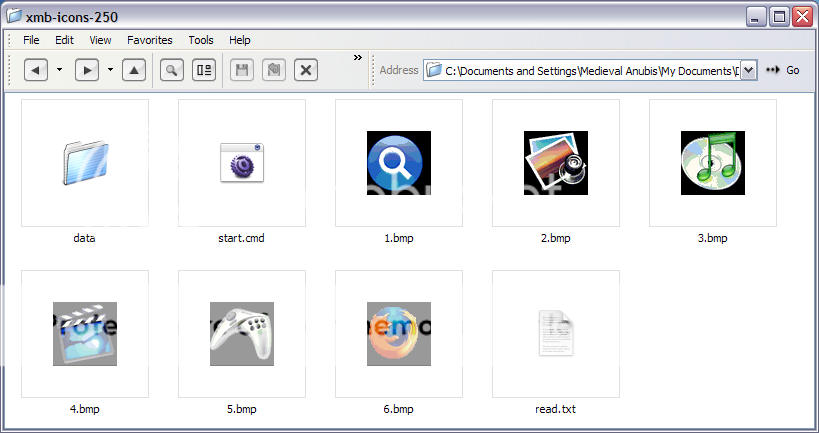
Task: Show hidden toolbar items via chevron
Action: [357, 58]
